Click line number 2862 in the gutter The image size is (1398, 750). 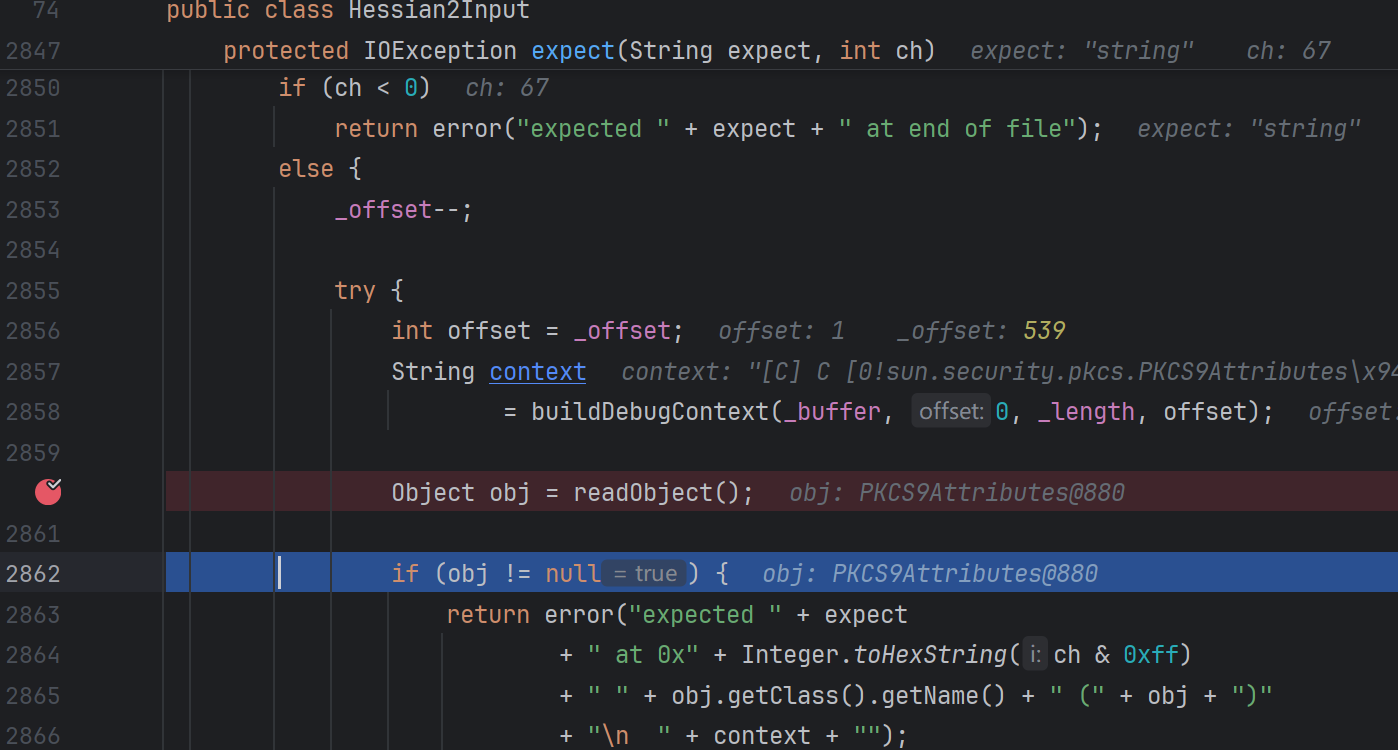click(33, 574)
